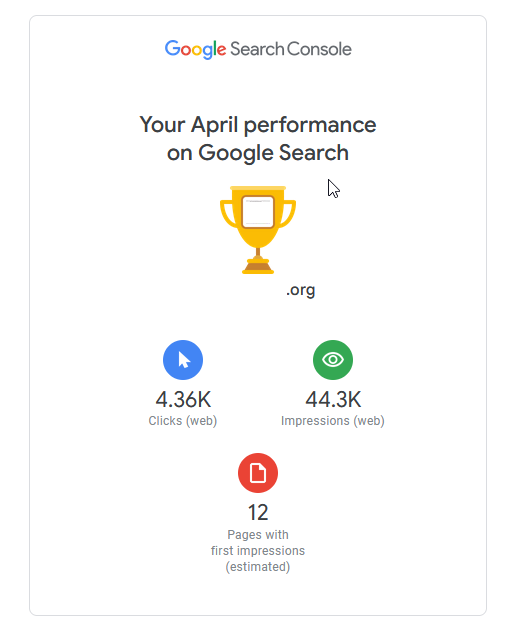Click the Clicks (web) label

coord(183,421)
